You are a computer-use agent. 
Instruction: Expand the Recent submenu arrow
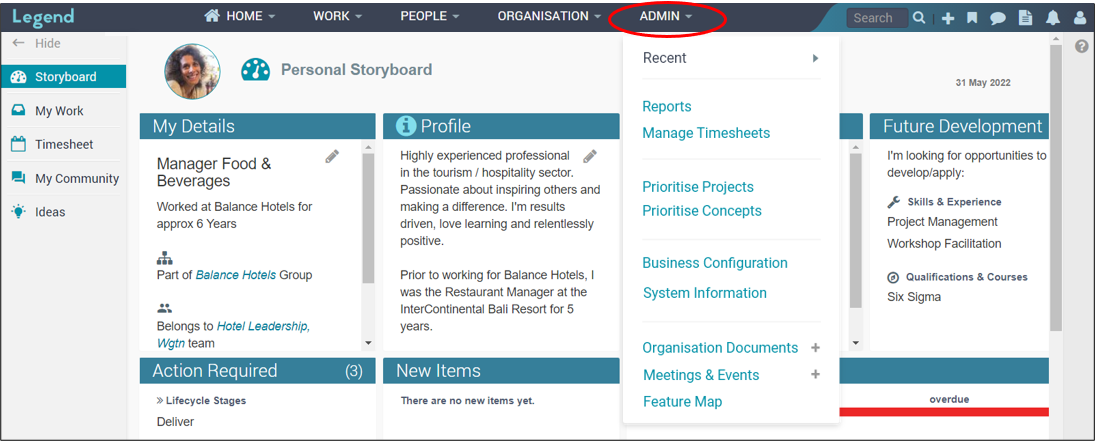coord(816,58)
